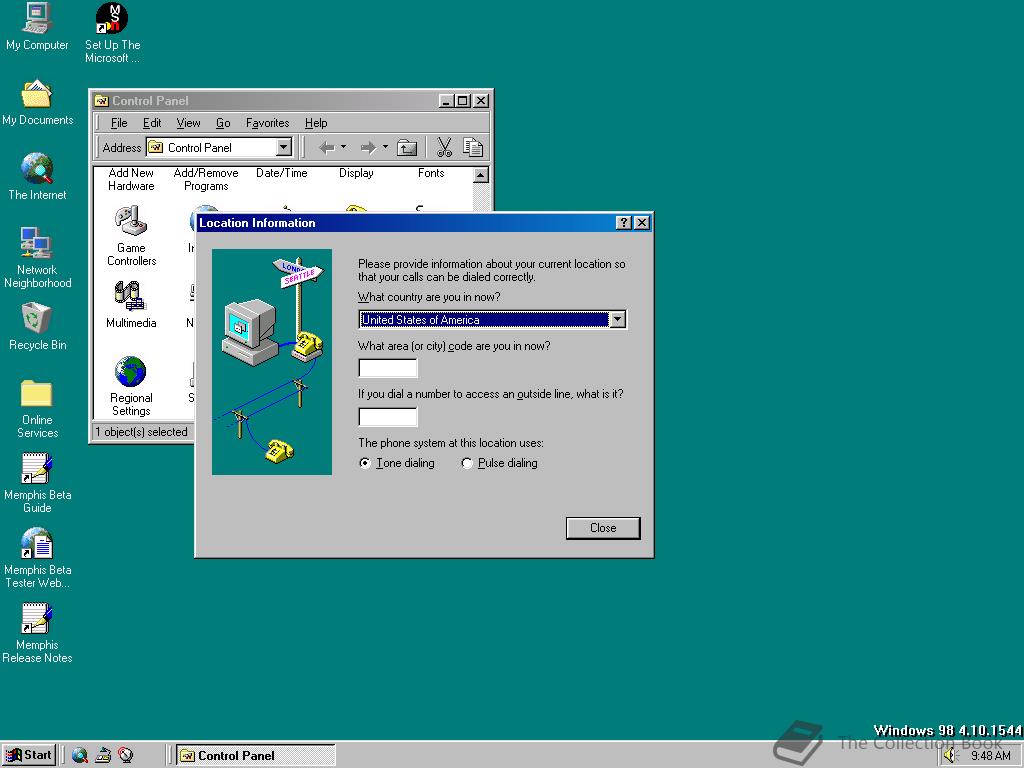Click the Up folder toolbar button
This screenshot has height=768, width=1024.
click(x=407, y=148)
